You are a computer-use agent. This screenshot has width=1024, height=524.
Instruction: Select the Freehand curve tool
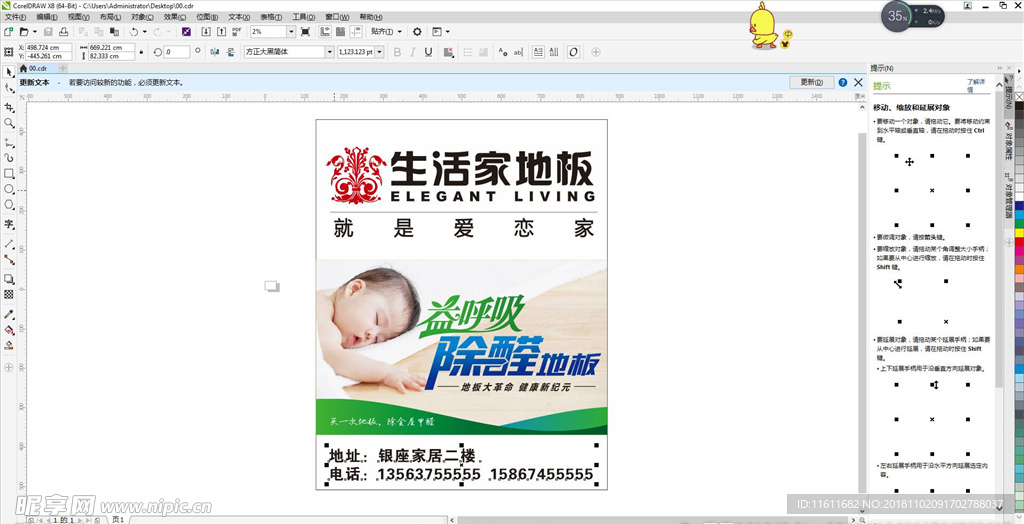tap(8, 142)
